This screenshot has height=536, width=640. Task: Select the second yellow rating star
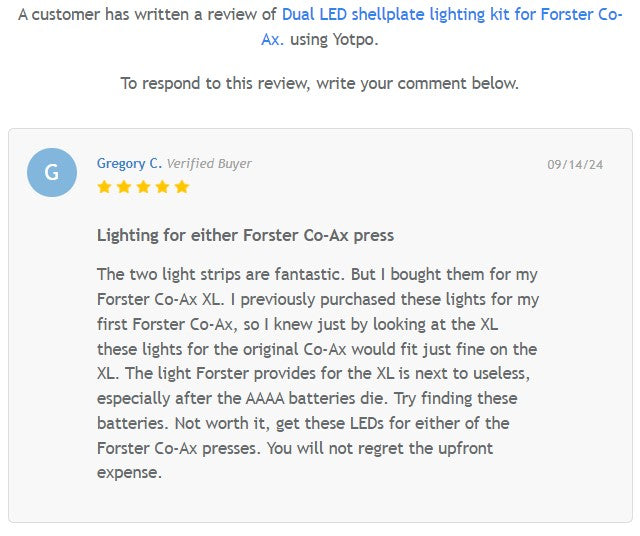click(123, 187)
